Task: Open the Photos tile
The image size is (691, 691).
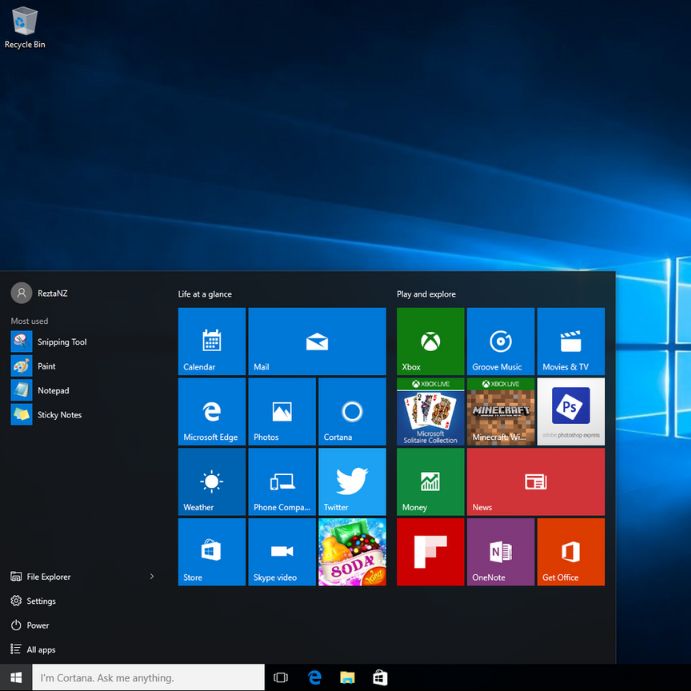Action: tap(282, 411)
